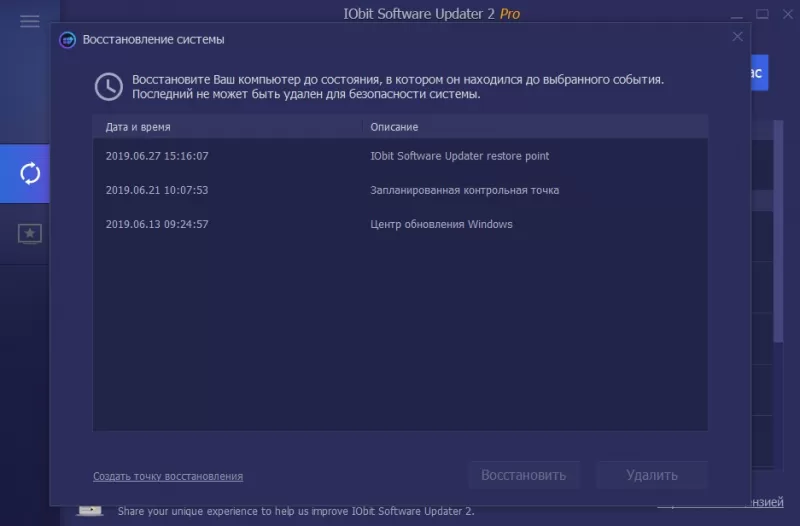Click the IObit logo icon in dialog title
Screen dimensions: 800x526
coord(67,40)
